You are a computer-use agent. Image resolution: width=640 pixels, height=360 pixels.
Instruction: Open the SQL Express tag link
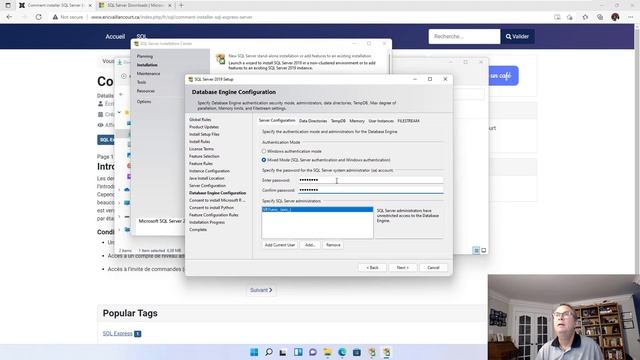(118, 333)
